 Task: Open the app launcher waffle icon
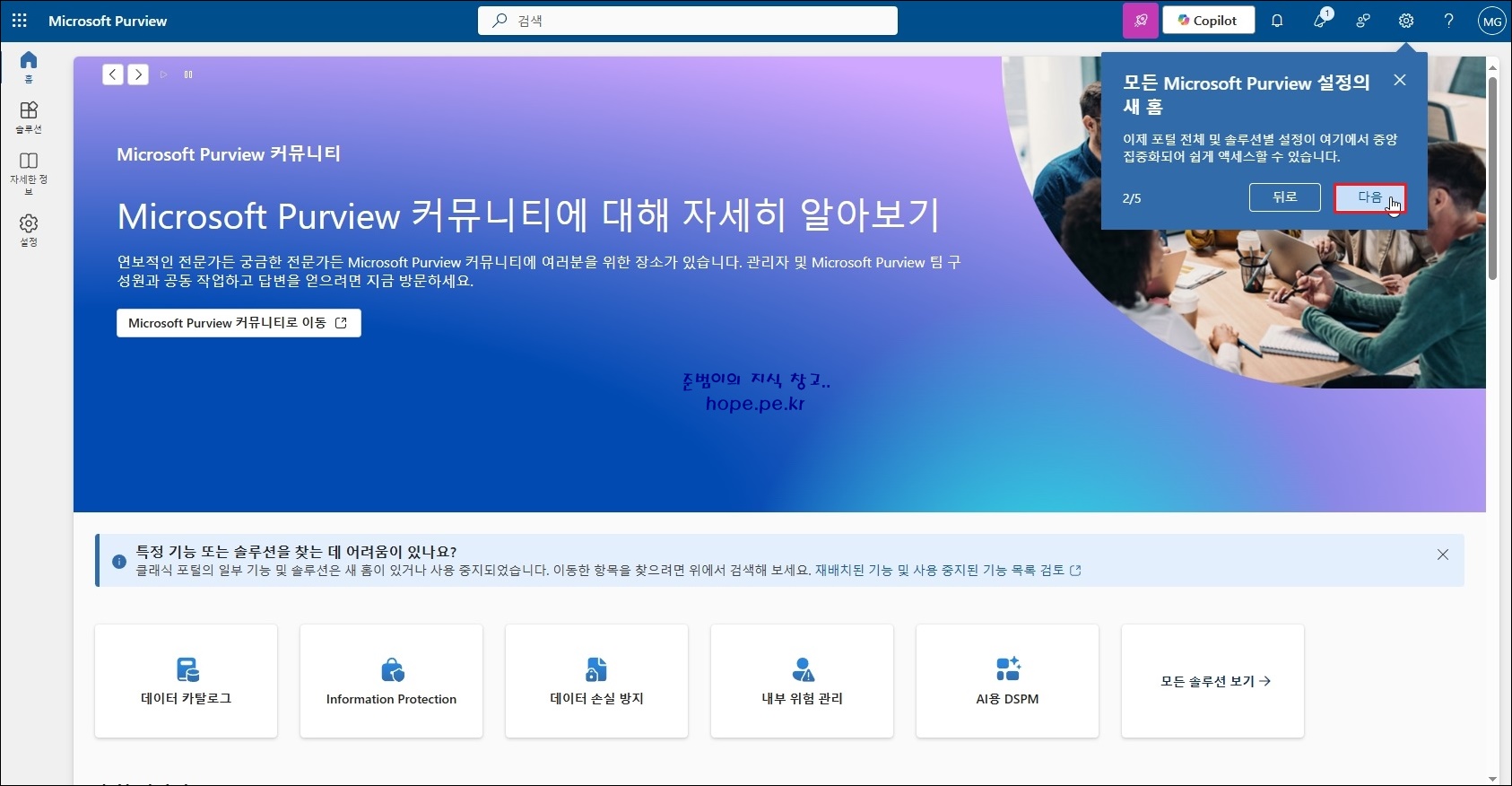click(20, 20)
